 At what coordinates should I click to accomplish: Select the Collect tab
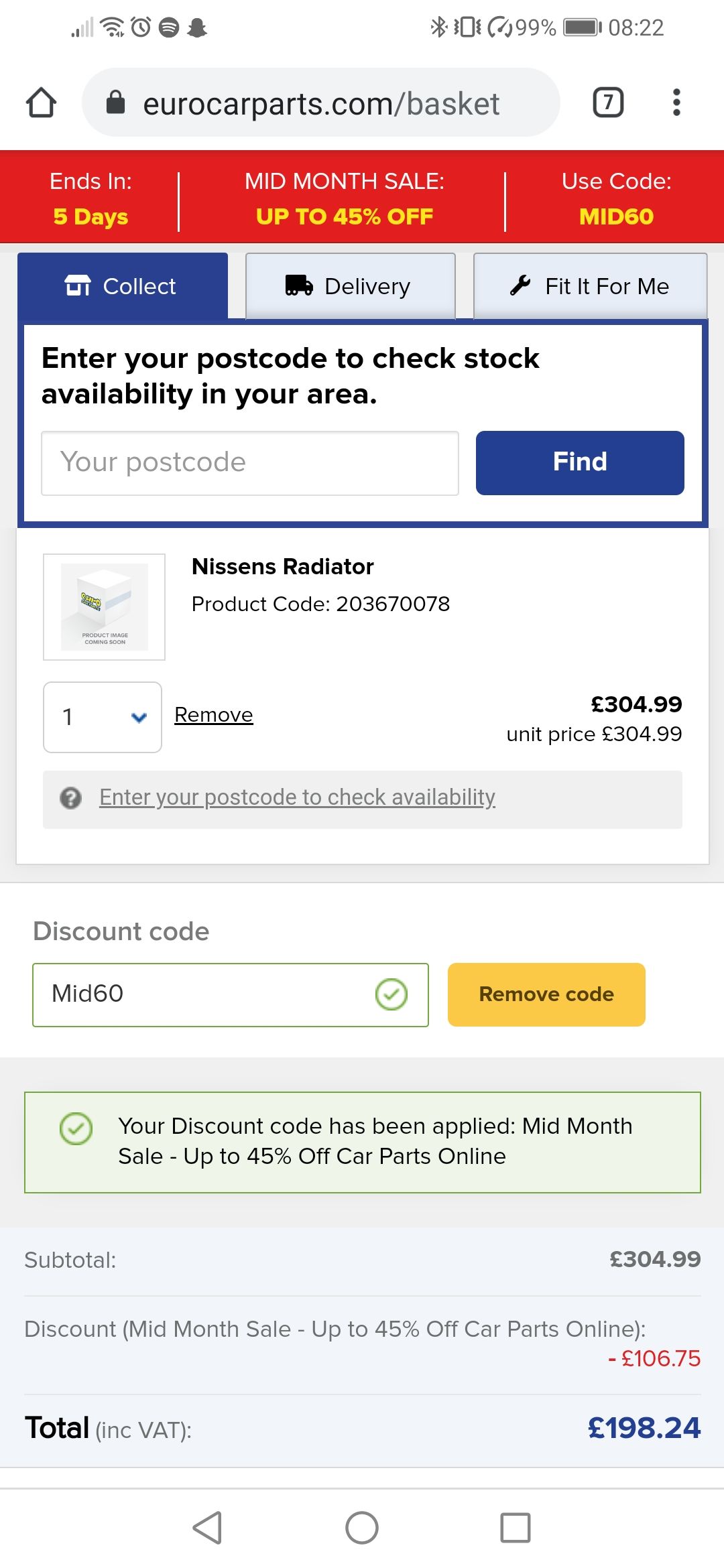coord(123,286)
